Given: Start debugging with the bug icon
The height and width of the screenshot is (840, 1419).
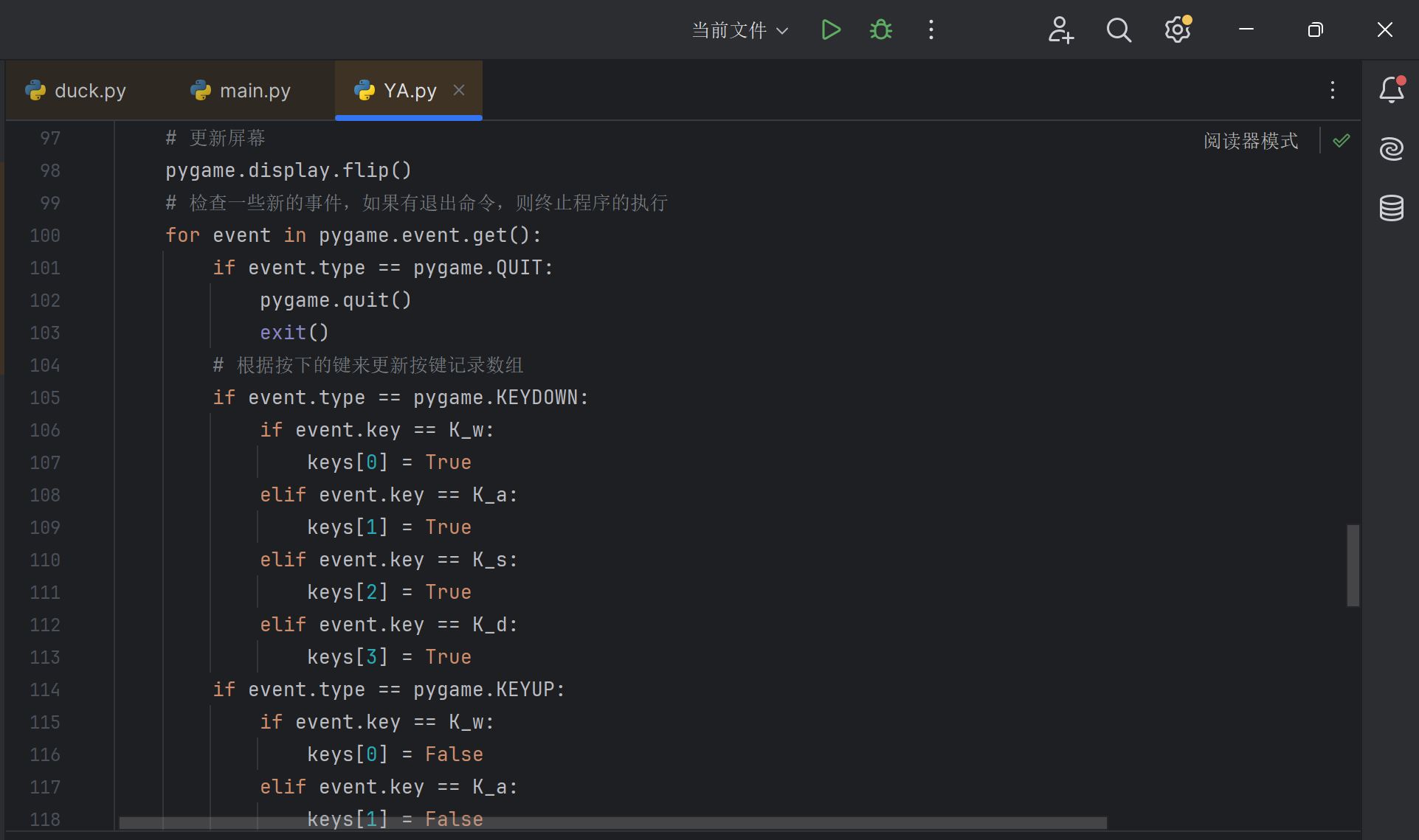Looking at the screenshot, I should 881,29.
